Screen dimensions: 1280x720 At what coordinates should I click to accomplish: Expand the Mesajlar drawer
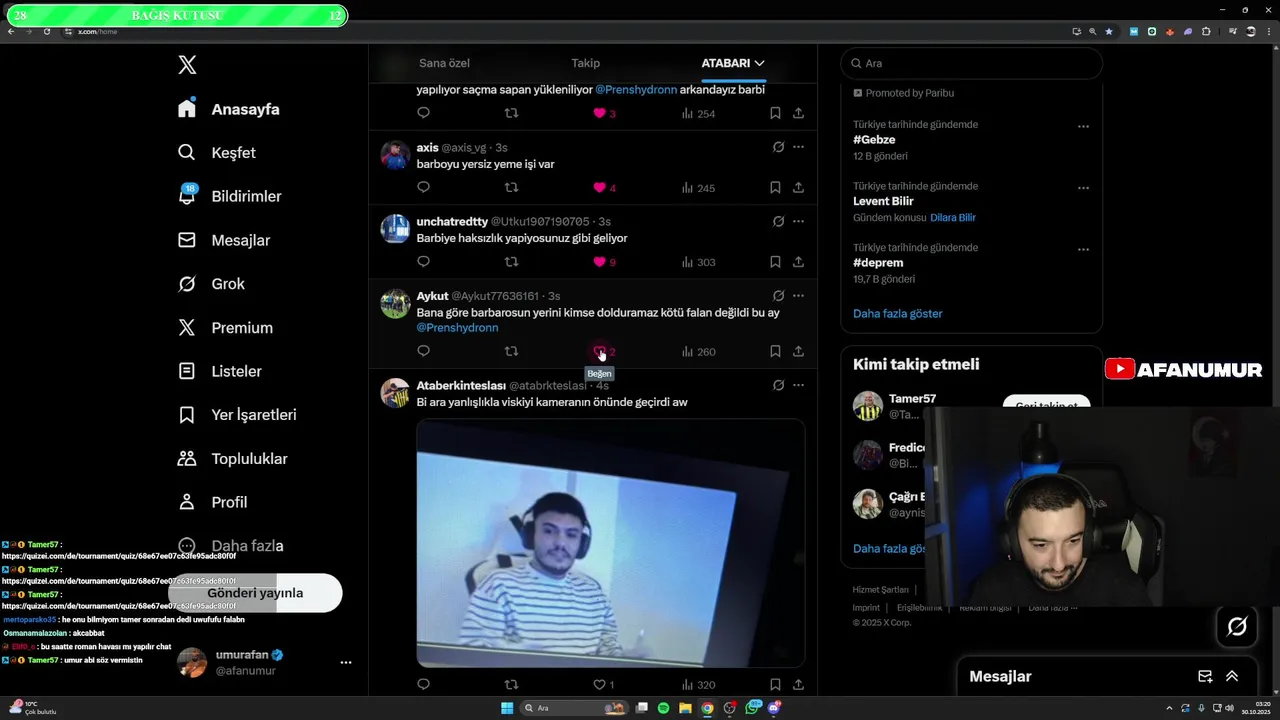tap(1232, 676)
